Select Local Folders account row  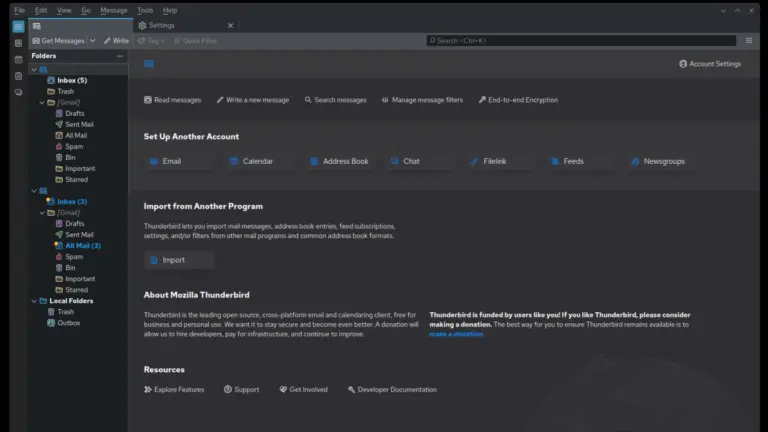78,301
